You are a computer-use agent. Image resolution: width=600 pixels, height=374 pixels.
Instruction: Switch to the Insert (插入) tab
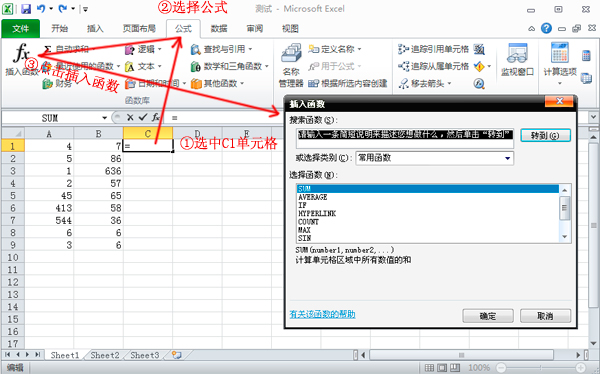(x=95, y=29)
